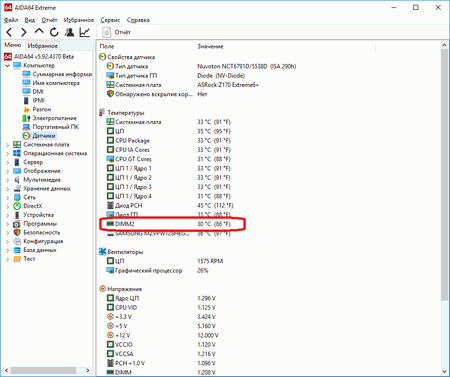Screen dimensions: 450x377
Task: Refresh the sensor readings
Action: (x=54, y=32)
